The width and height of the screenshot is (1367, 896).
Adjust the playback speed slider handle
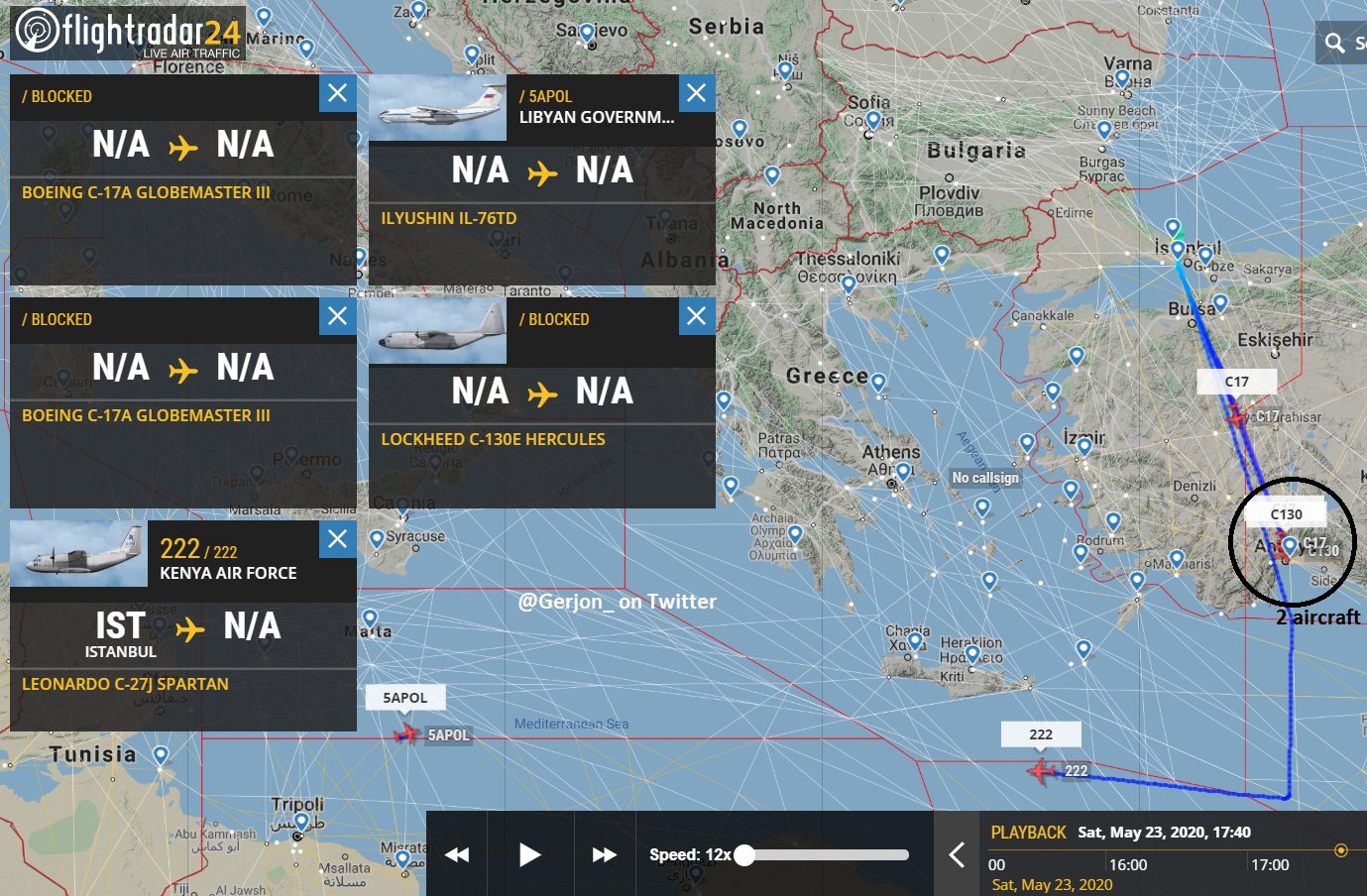744,854
